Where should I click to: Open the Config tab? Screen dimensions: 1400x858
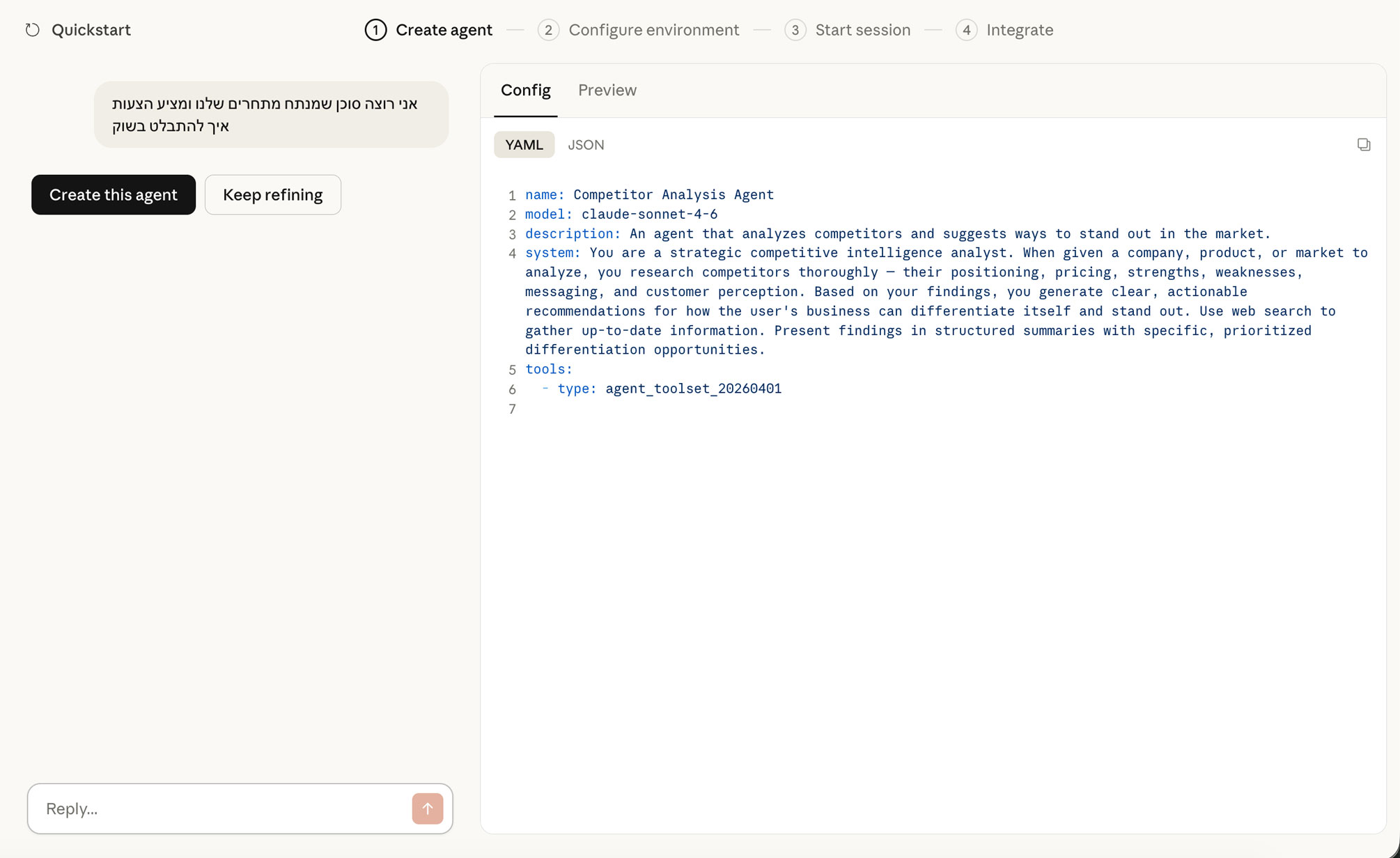tap(525, 91)
